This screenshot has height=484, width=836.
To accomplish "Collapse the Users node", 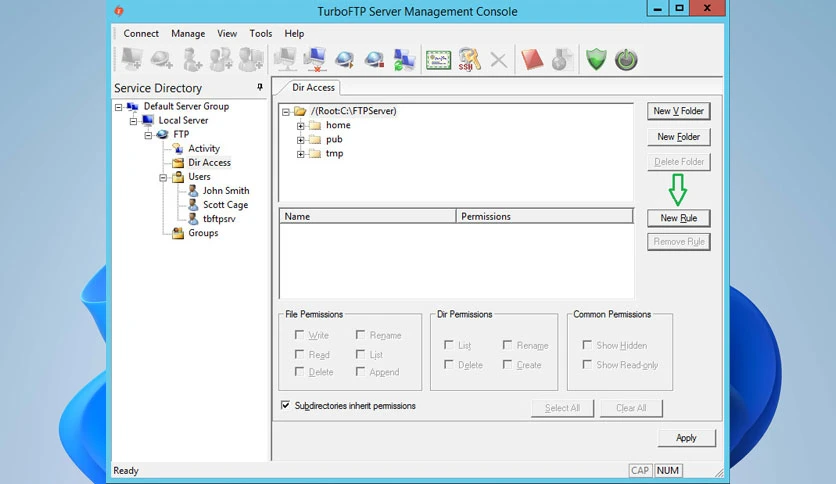I will (x=163, y=178).
